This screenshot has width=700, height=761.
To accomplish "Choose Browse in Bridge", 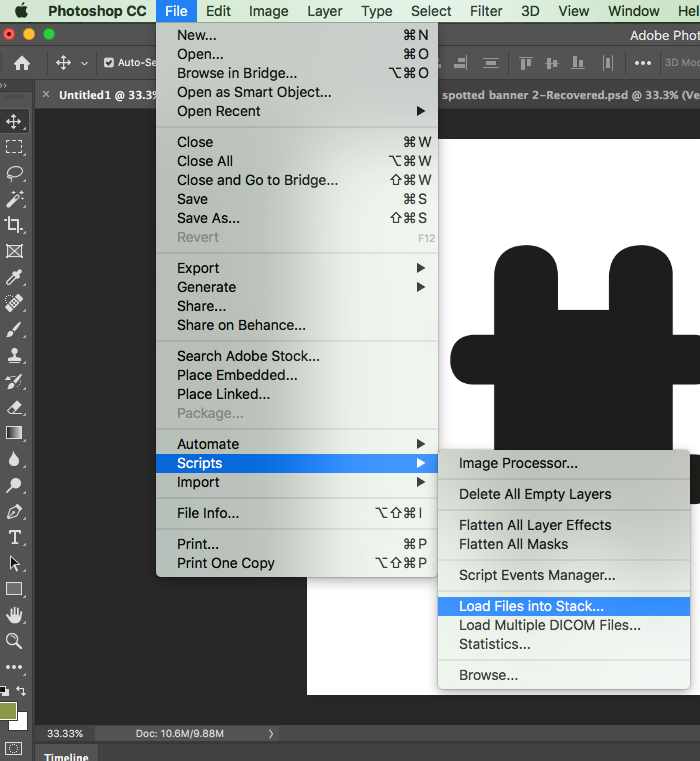I will pos(297,73).
